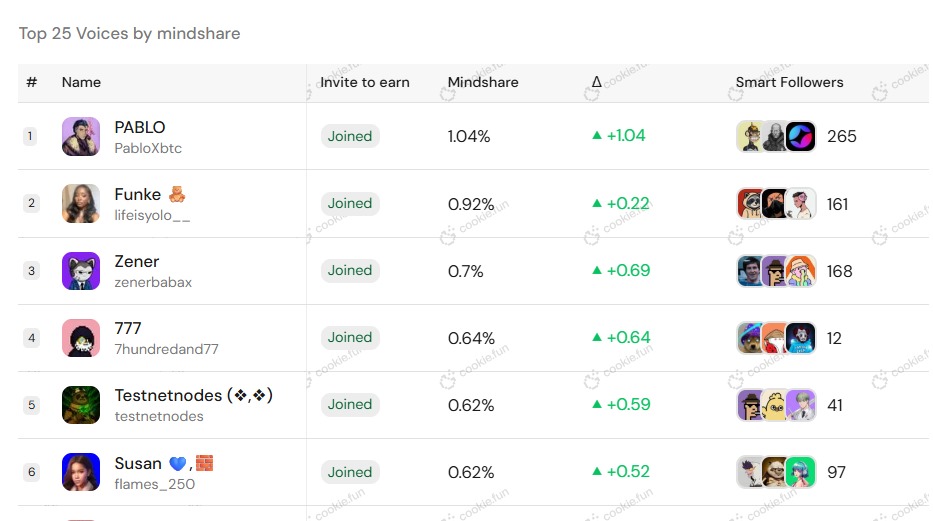Sort by the delta column header
This screenshot has height=521, width=933.
(596, 82)
